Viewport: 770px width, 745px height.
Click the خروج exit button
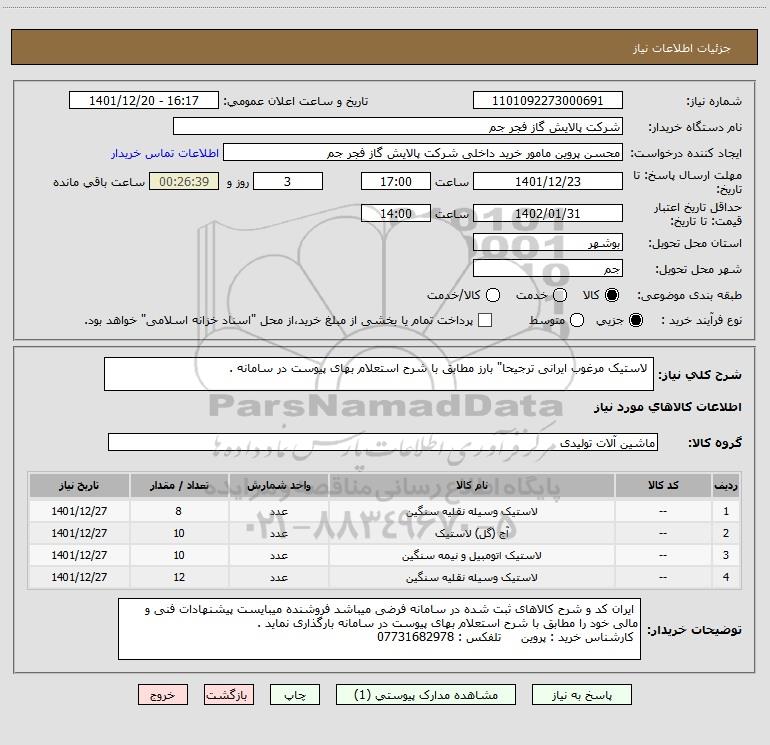click(x=163, y=695)
